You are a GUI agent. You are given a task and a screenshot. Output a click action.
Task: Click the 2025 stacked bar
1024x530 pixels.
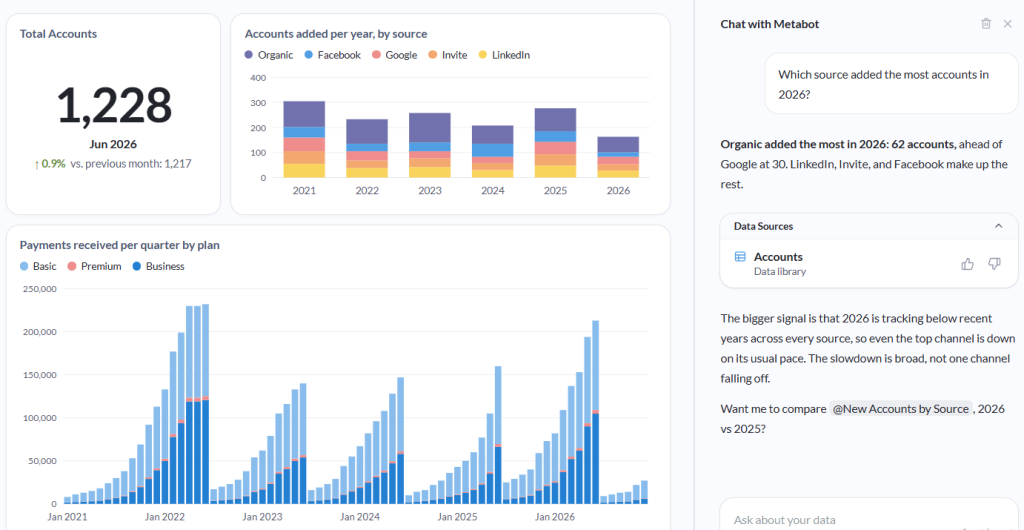click(555, 143)
